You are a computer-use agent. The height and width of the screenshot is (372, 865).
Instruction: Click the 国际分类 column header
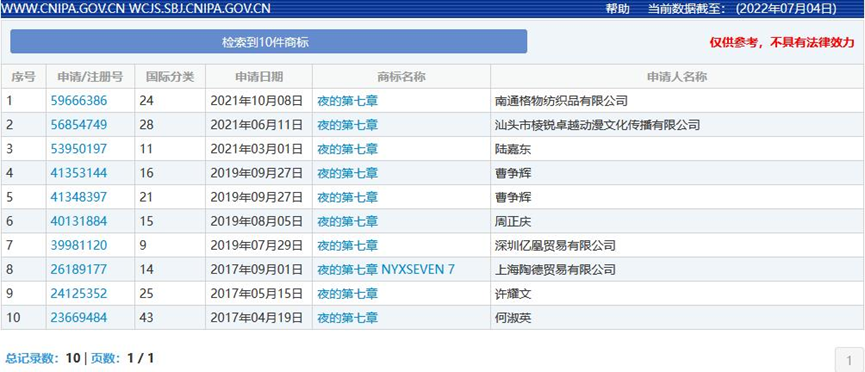(170, 77)
